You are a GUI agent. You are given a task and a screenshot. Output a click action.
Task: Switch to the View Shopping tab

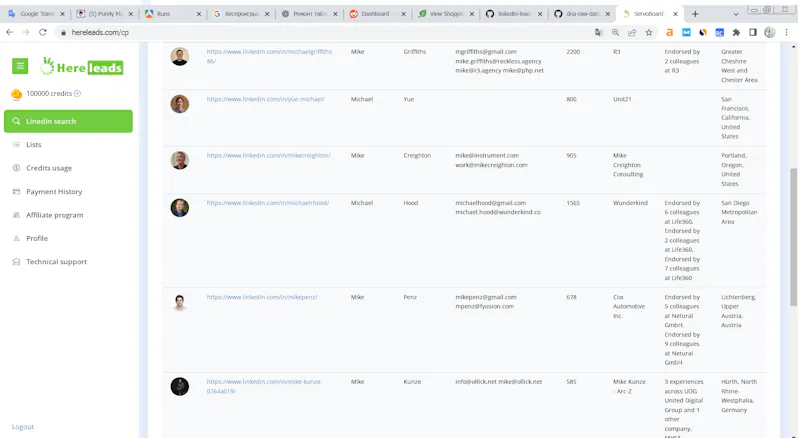click(x=446, y=14)
